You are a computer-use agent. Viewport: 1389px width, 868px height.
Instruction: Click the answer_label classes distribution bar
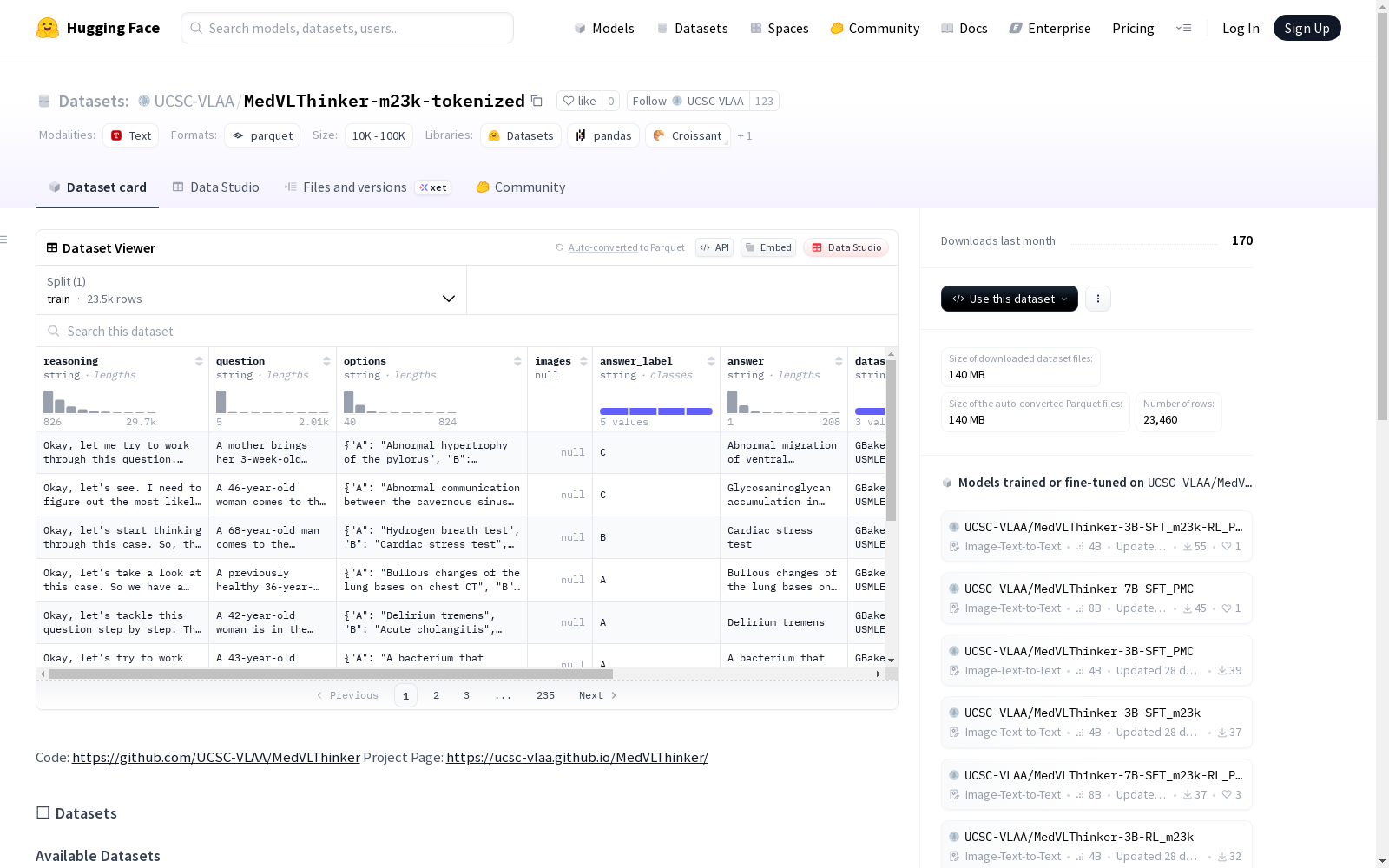point(656,411)
